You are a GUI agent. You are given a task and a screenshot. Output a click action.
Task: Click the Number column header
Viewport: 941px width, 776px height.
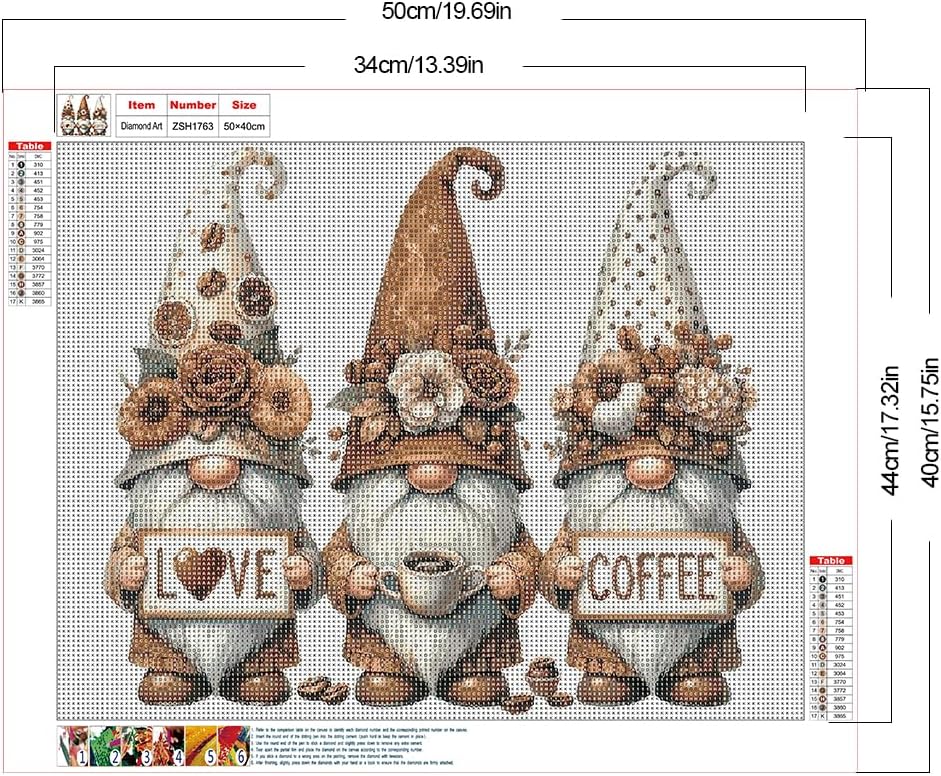[x=193, y=104]
